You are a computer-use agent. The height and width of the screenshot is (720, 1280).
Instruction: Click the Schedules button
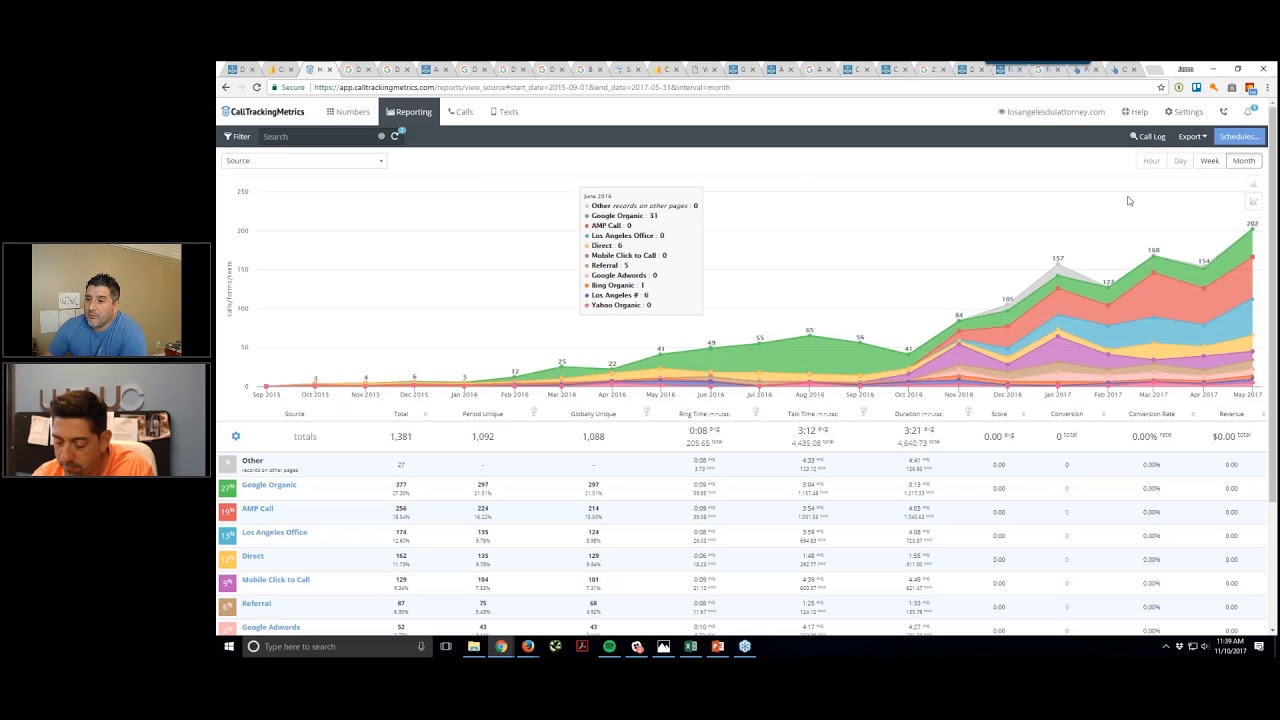pyautogui.click(x=1240, y=136)
